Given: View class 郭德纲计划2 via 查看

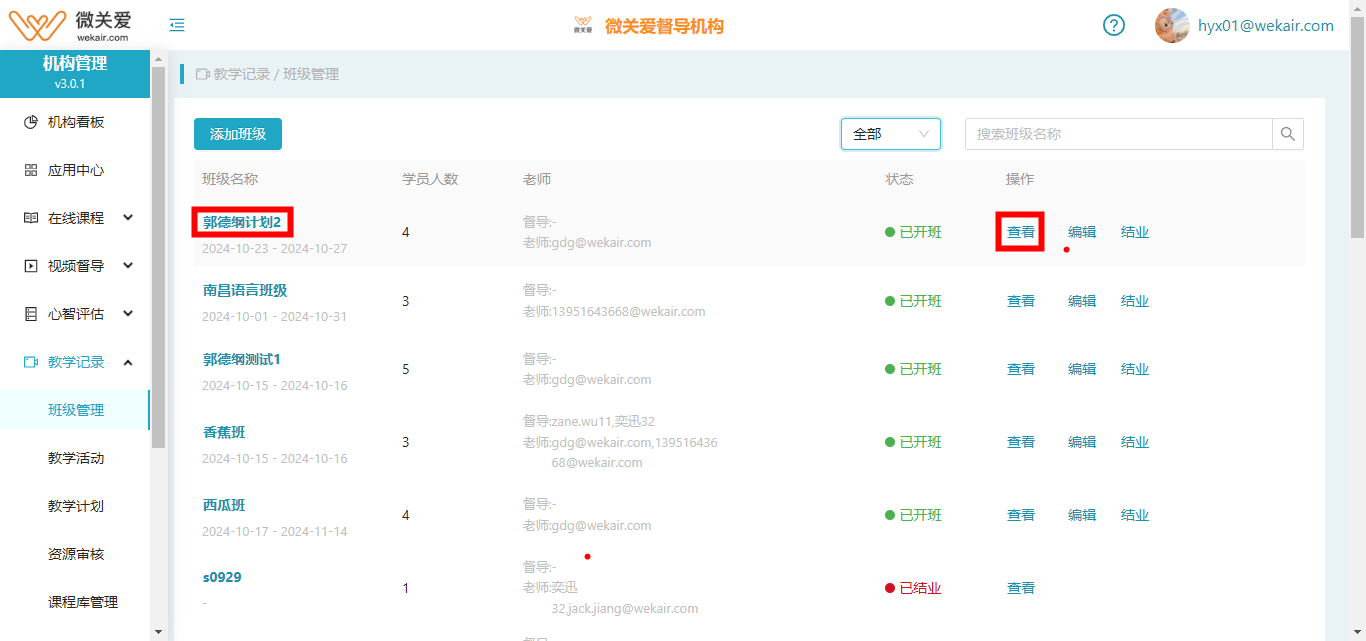Looking at the screenshot, I should point(1021,232).
